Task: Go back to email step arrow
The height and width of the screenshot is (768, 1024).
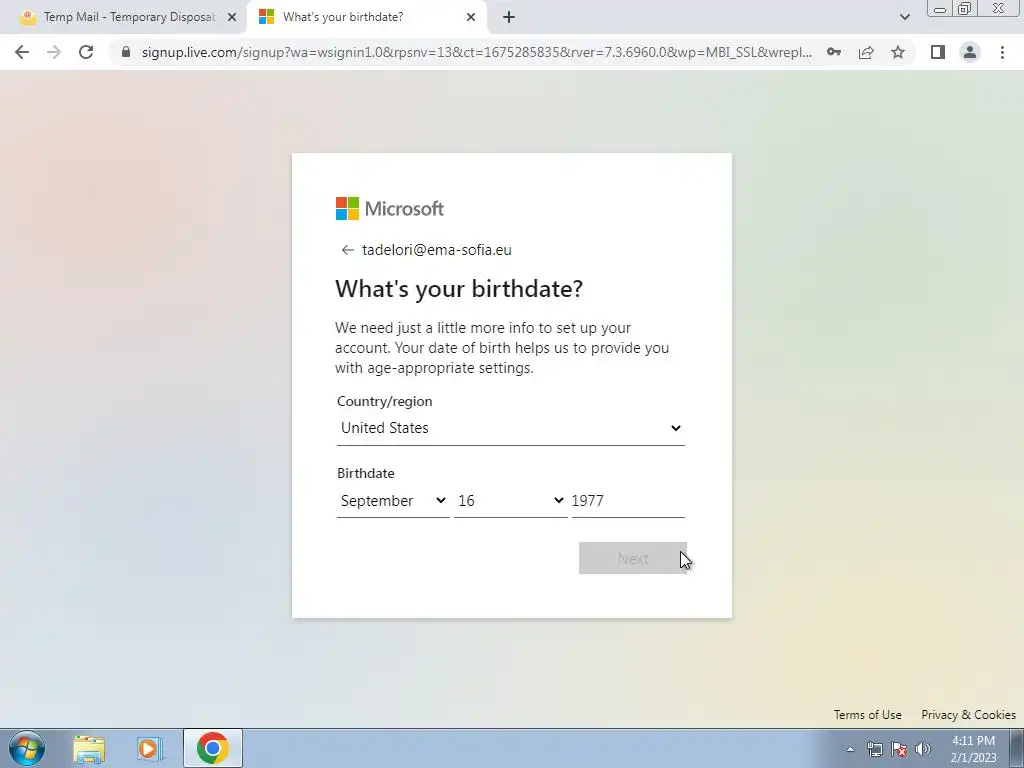Action: [347, 250]
